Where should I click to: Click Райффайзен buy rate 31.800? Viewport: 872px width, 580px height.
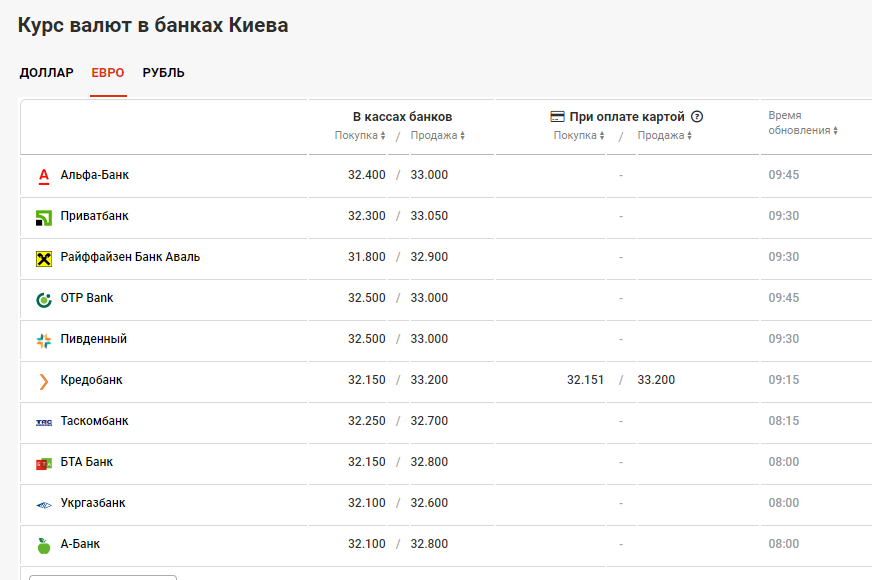click(x=366, y=257)
